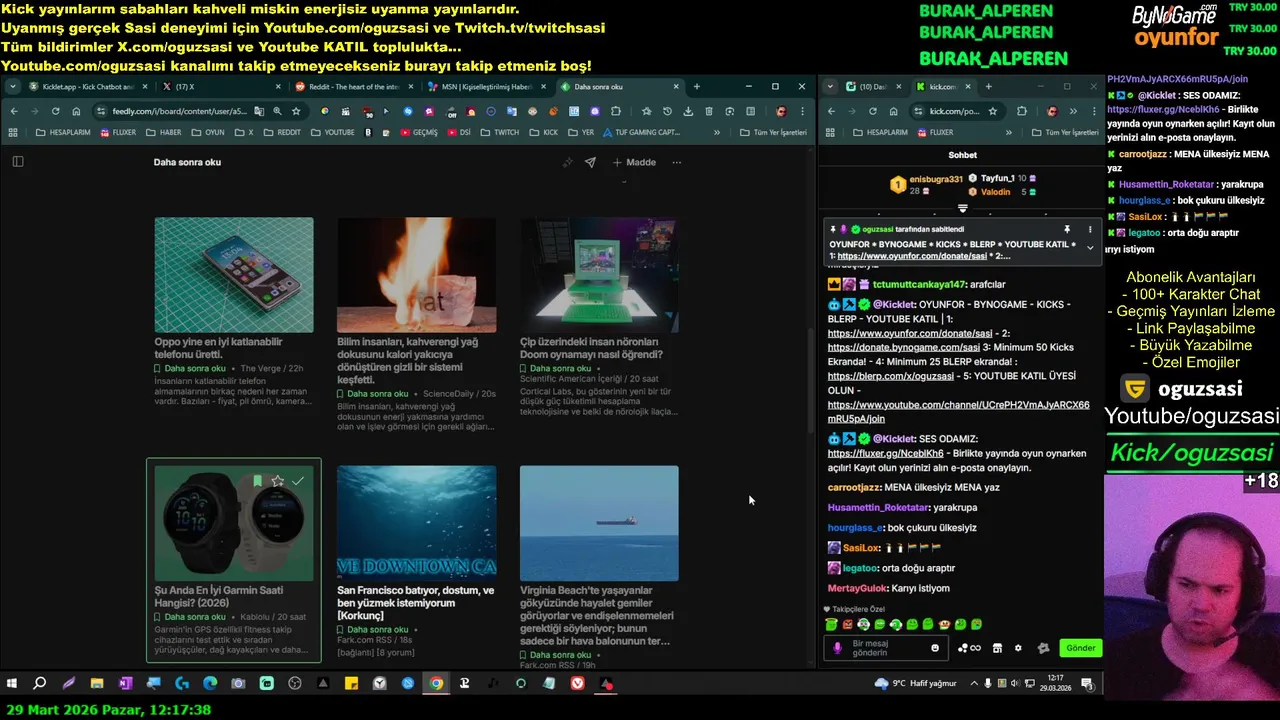Open the emoji picker in Kick chat input
The image size is (1280, 720).
(x=935, y=648)
